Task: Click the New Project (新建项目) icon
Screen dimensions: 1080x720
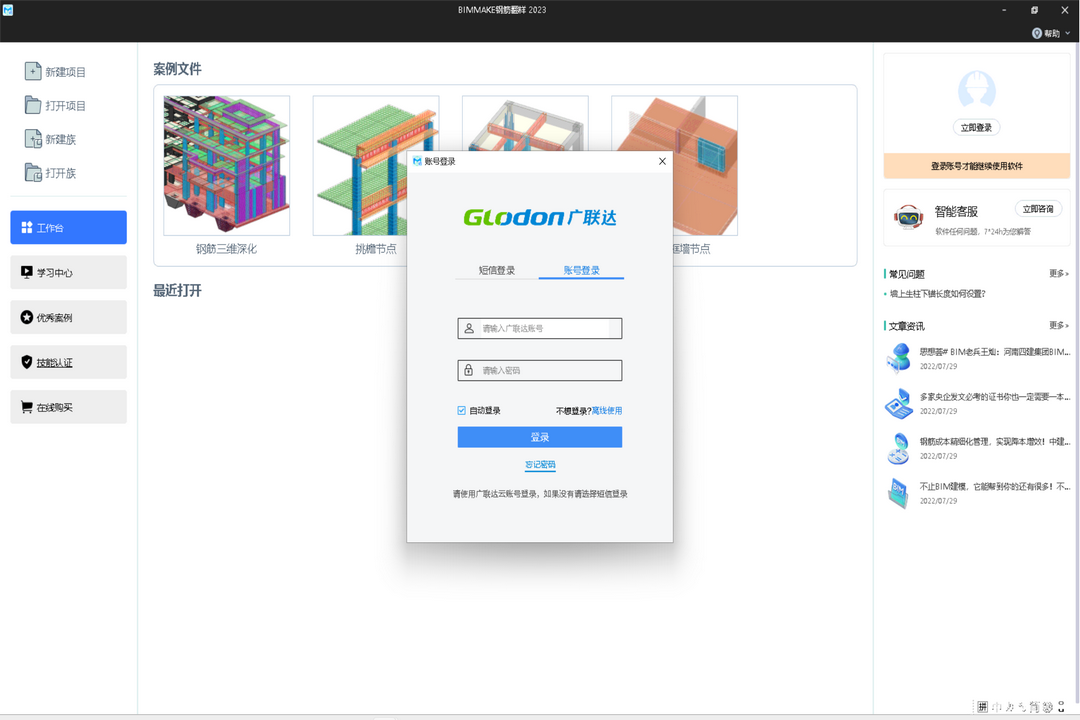Action: [33, 72]
